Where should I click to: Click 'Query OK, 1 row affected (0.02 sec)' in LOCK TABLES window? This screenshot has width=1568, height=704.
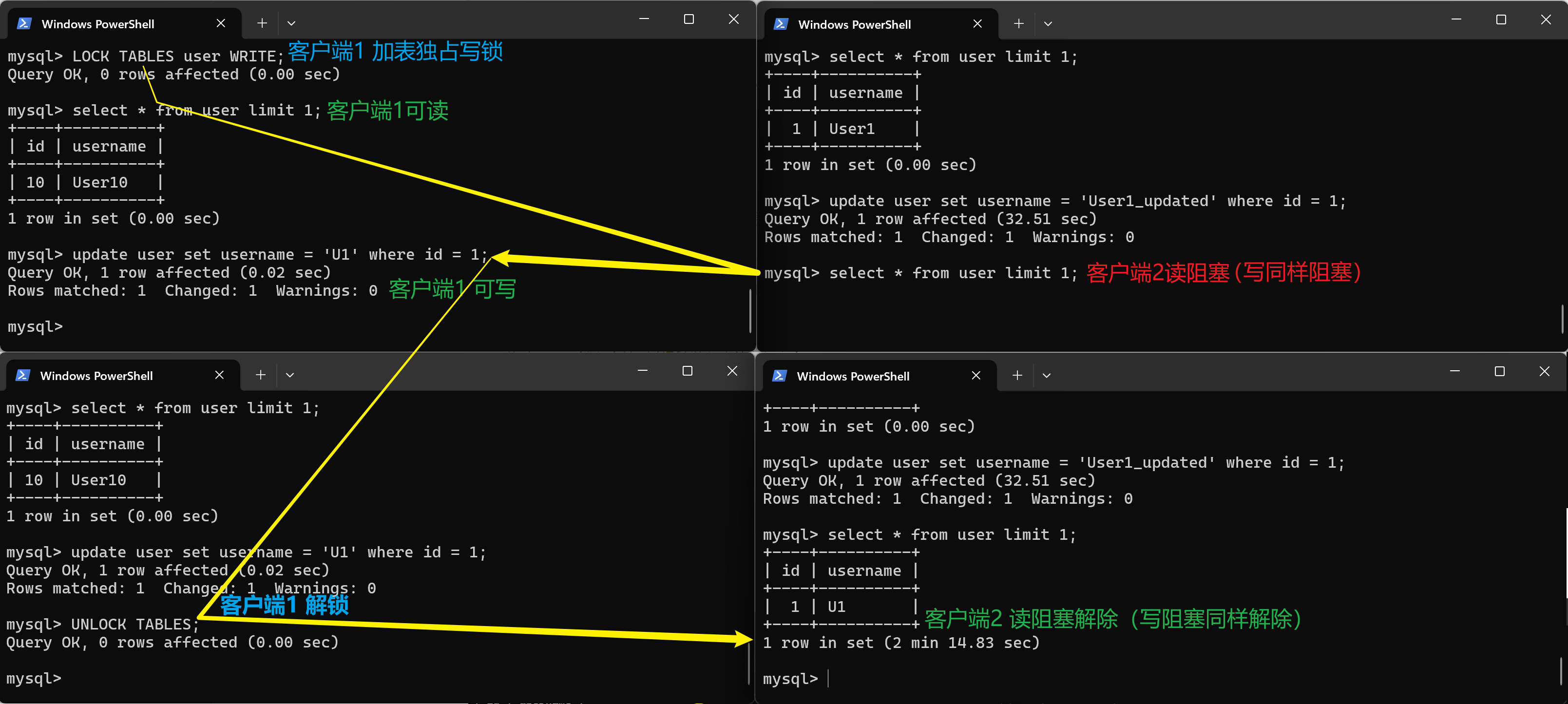pyautogui.click(x=169, y=273)
